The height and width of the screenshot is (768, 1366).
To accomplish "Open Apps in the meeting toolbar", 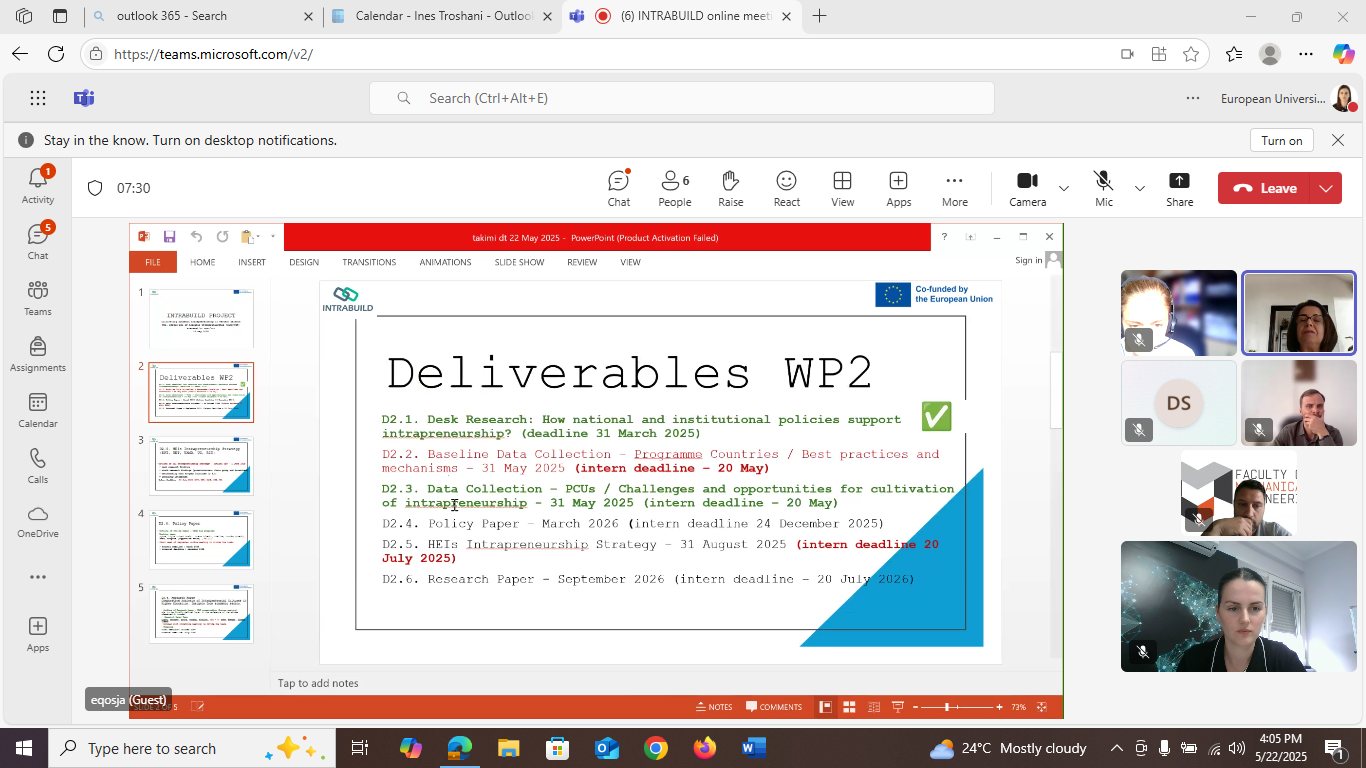I will coord(899,188).
